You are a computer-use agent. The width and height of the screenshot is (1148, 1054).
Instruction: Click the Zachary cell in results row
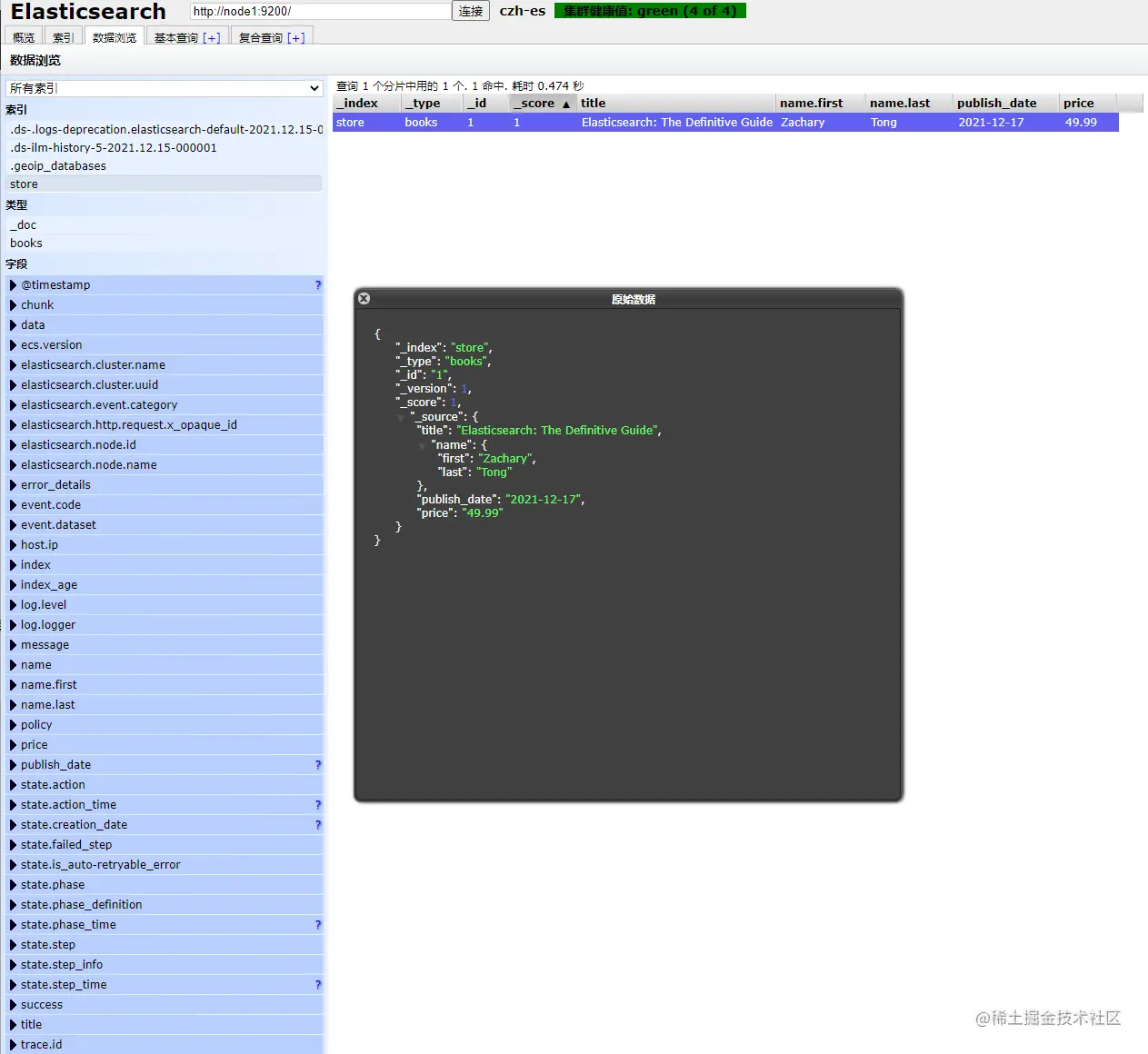[821, 123]
